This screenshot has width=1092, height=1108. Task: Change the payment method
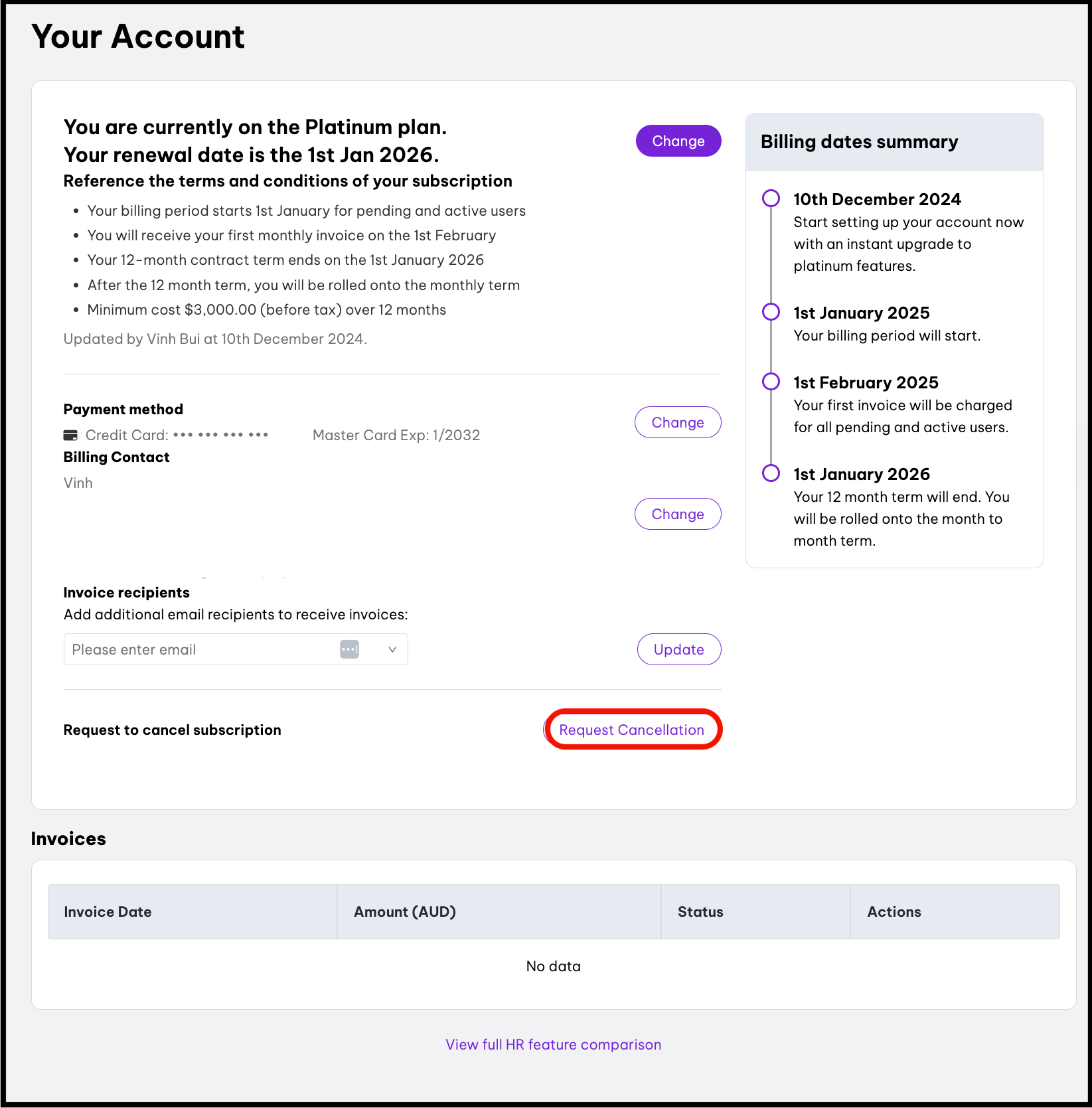[678, 422]
